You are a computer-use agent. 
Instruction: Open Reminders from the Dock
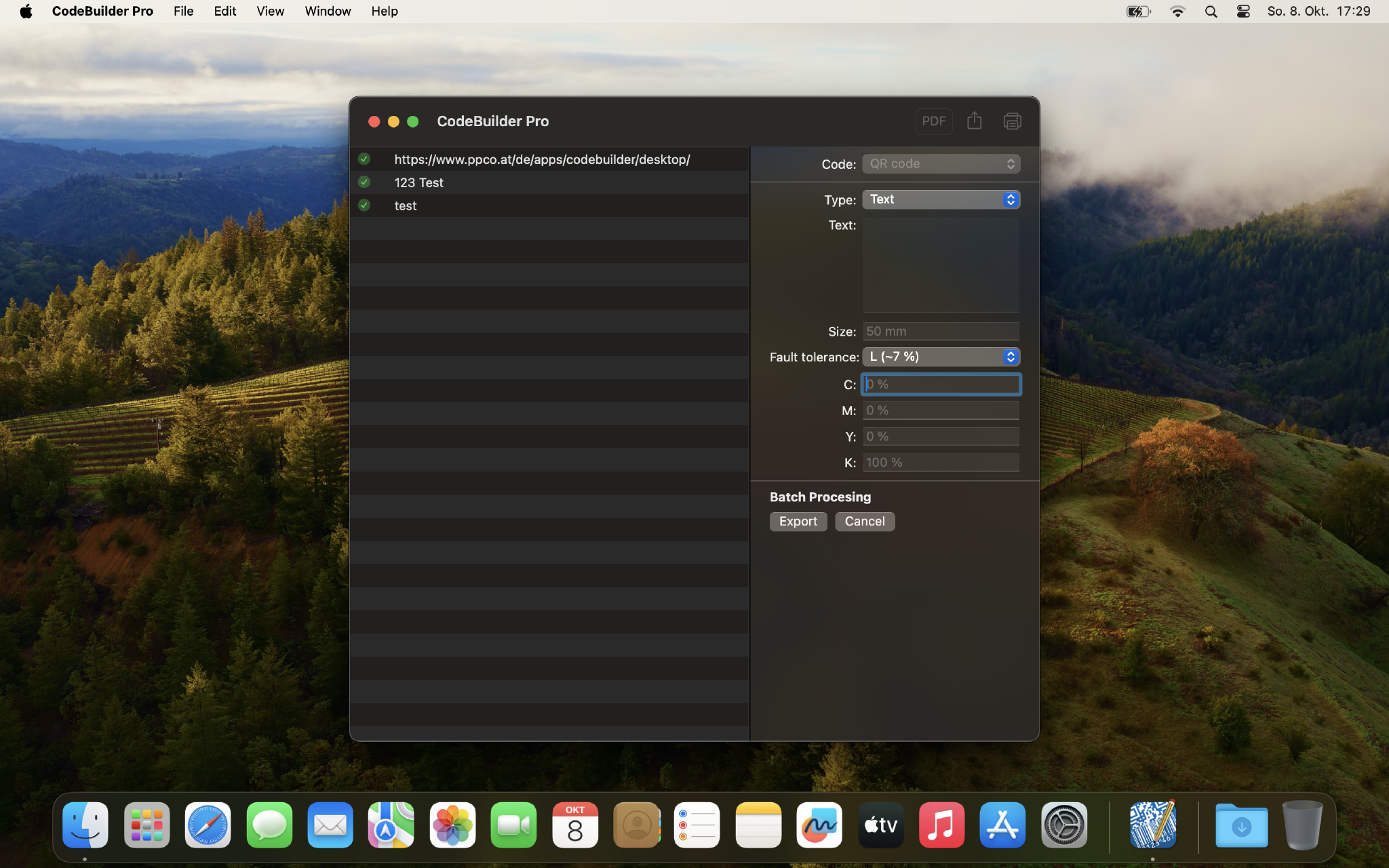click(x=697, y=825)
